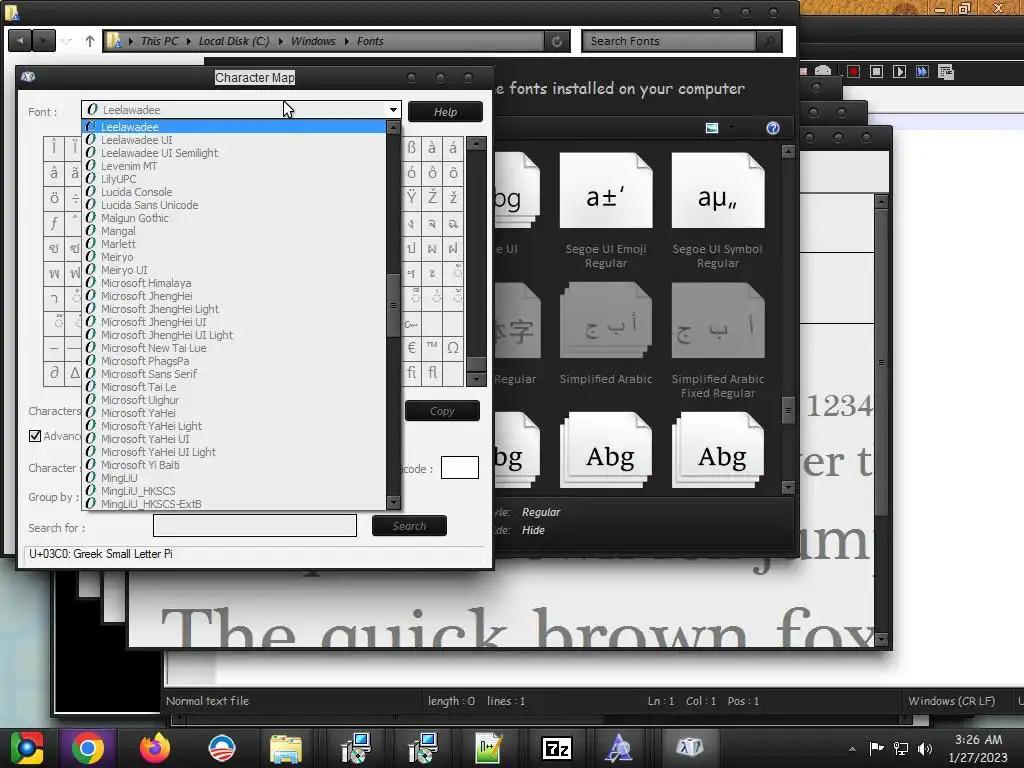
Task: Click the Search for input field
Action: pos(255,526)
